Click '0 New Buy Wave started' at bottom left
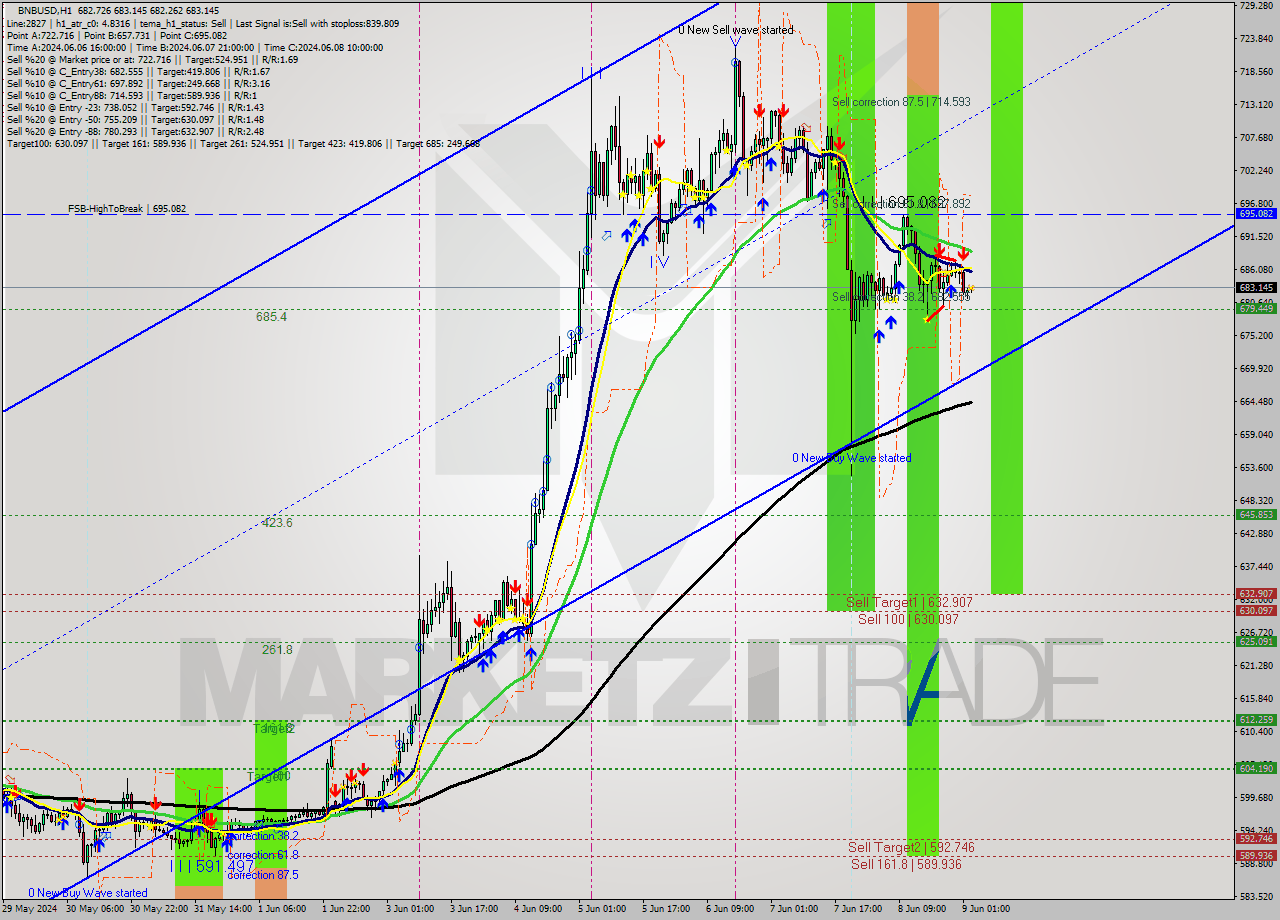Image resolution: width=1280 pixels, height=920 pixels. 87,893
